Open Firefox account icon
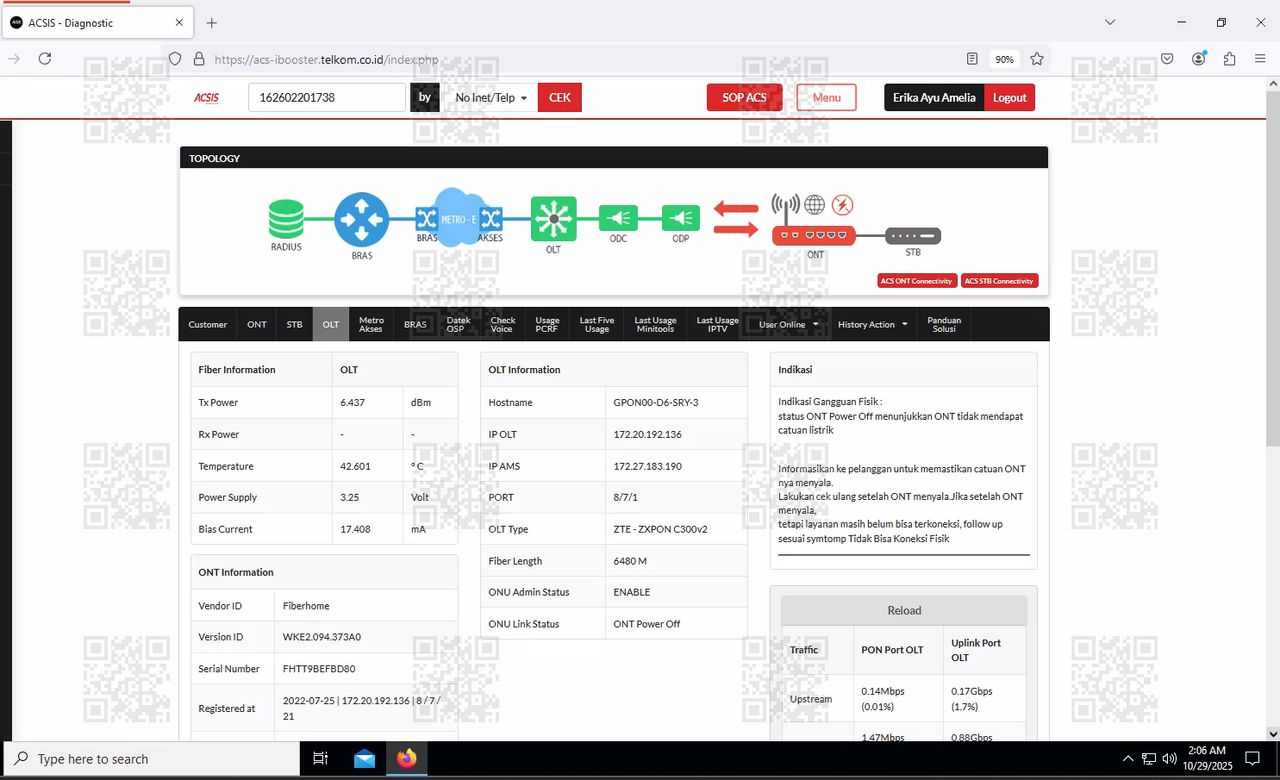This screenshot has width=1280, height=780. 1198,59
